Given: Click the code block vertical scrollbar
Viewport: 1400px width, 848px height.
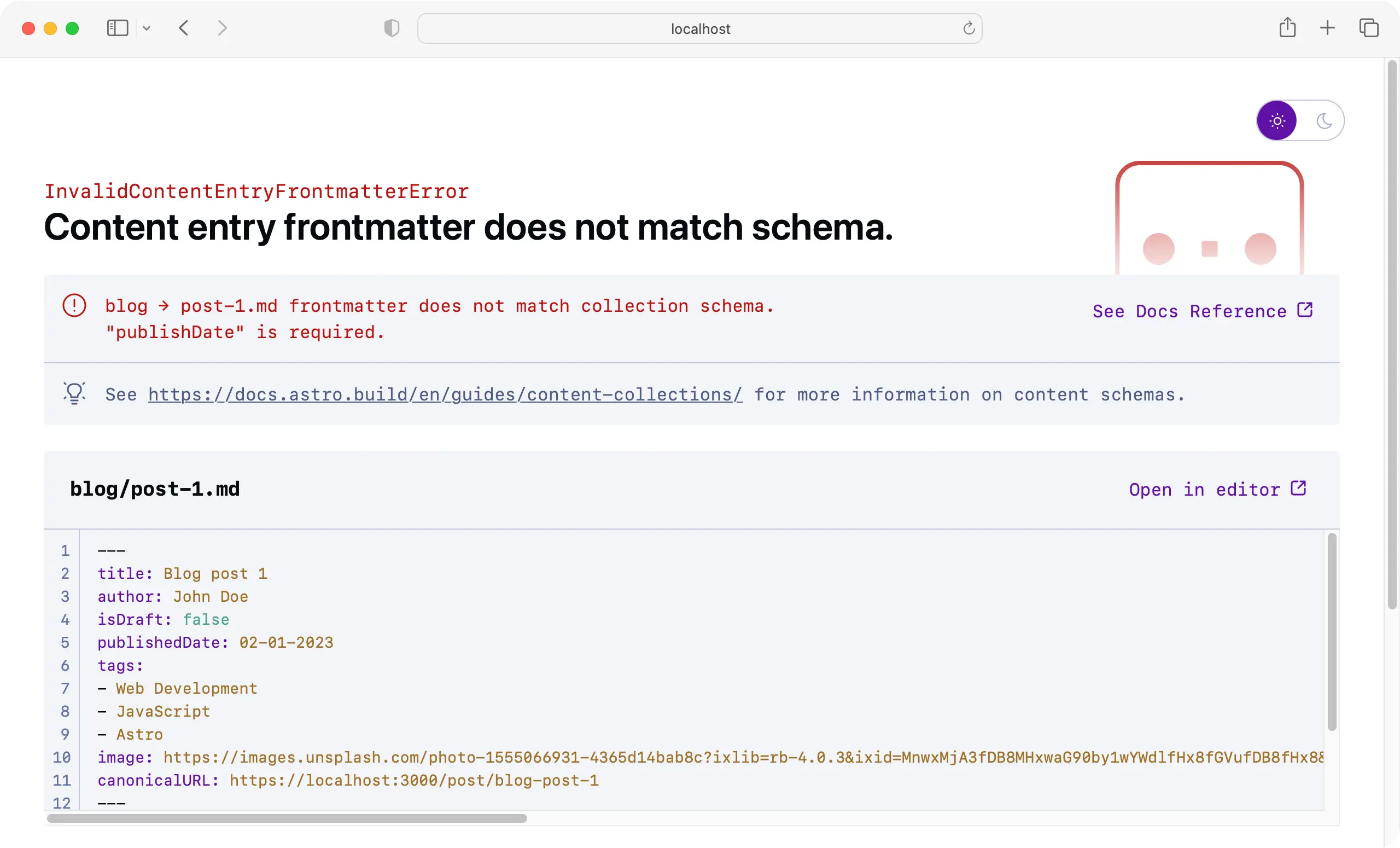Looking at the screenshot, I should pyautogui.click(x=1332, y=631).
